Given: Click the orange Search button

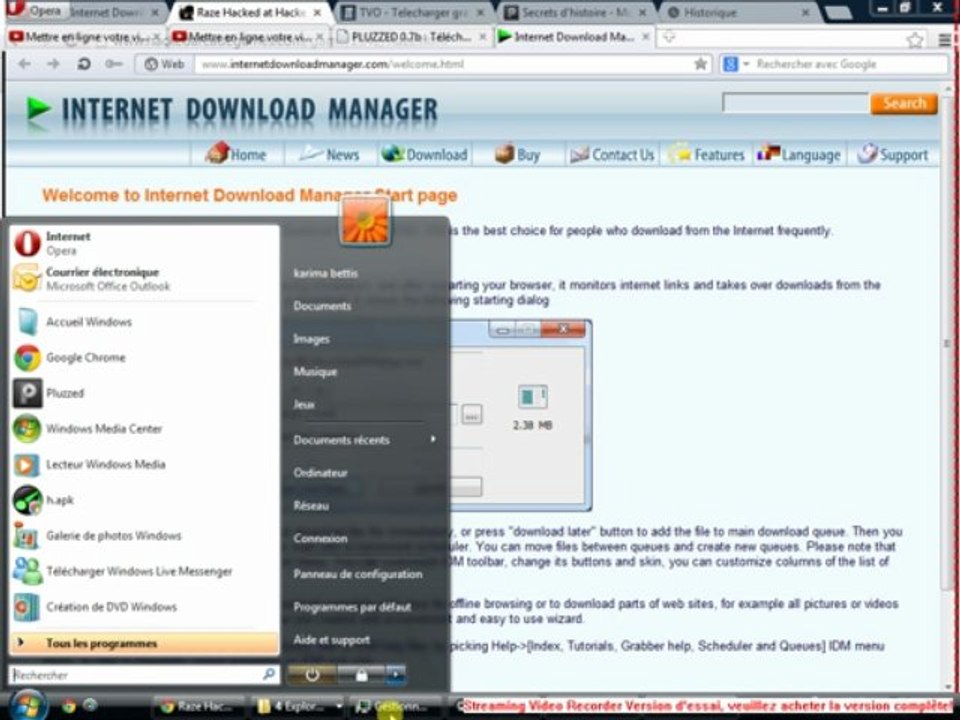Looking at the screenshot, I should coord(904,103).
